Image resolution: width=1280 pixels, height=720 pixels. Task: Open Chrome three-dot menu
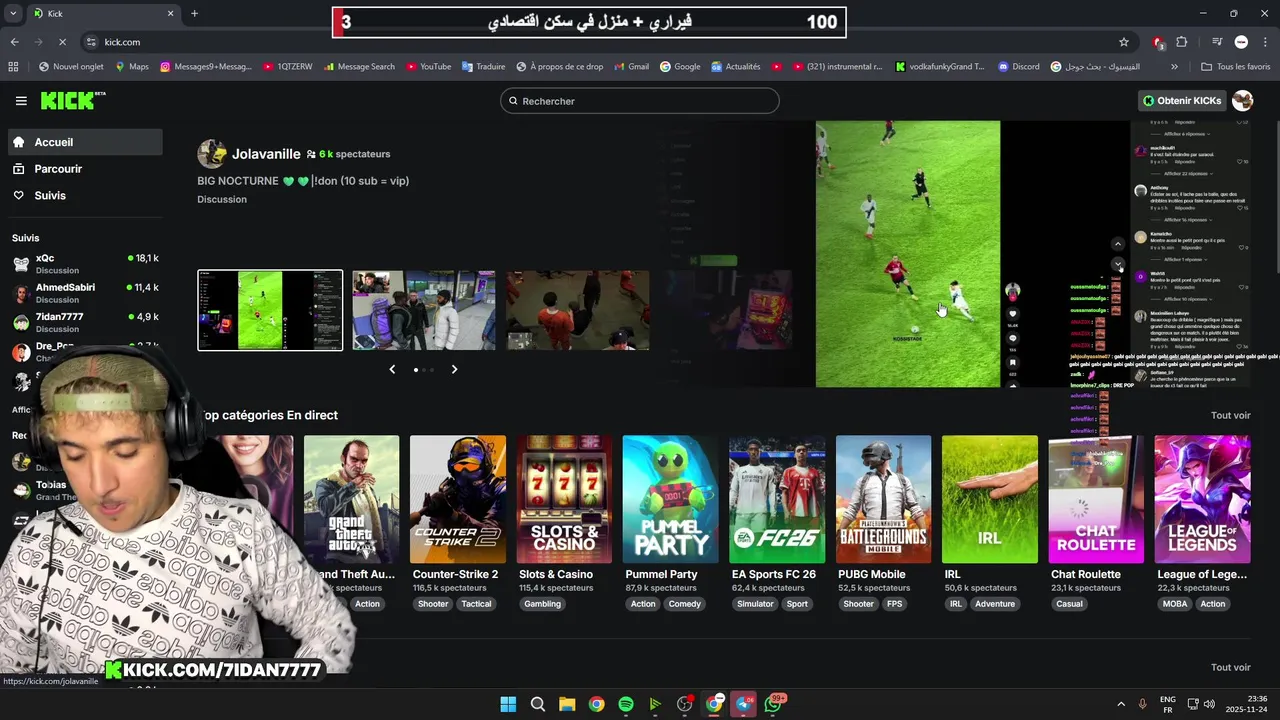[1265, 42]
